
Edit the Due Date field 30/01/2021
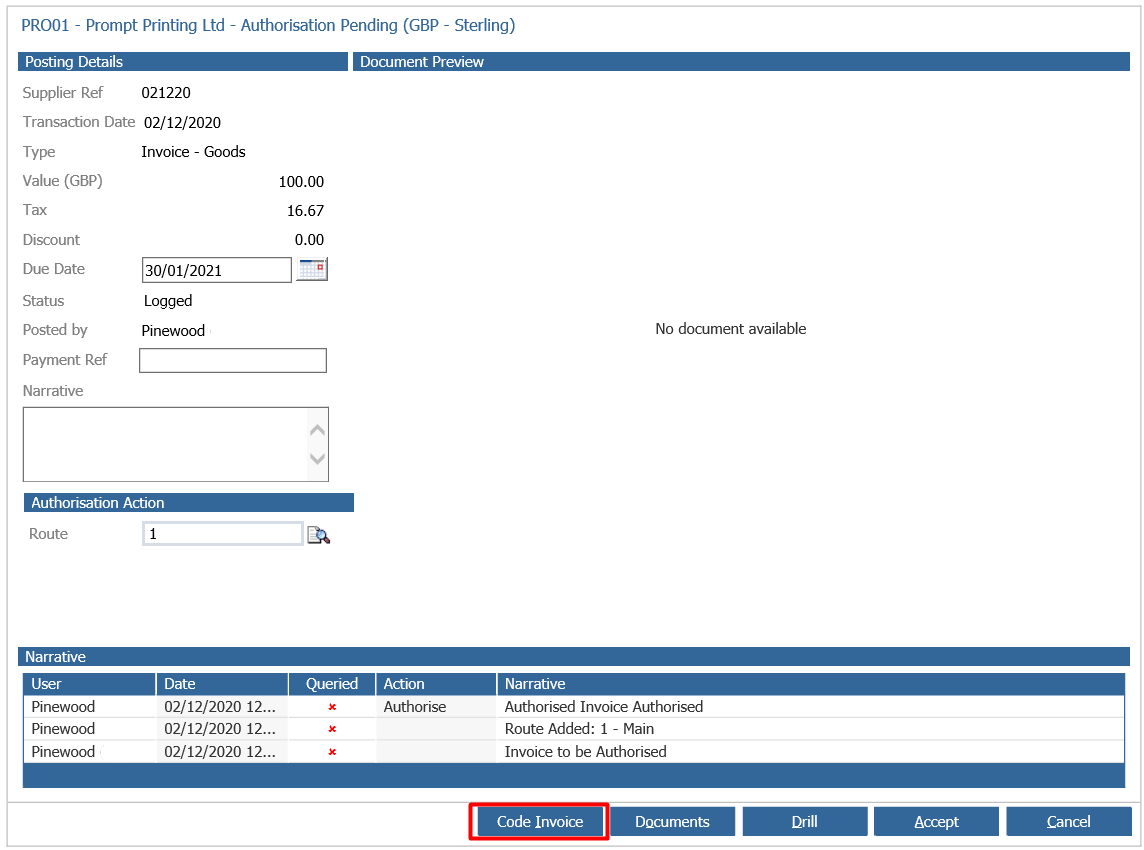tap(217, 270)
